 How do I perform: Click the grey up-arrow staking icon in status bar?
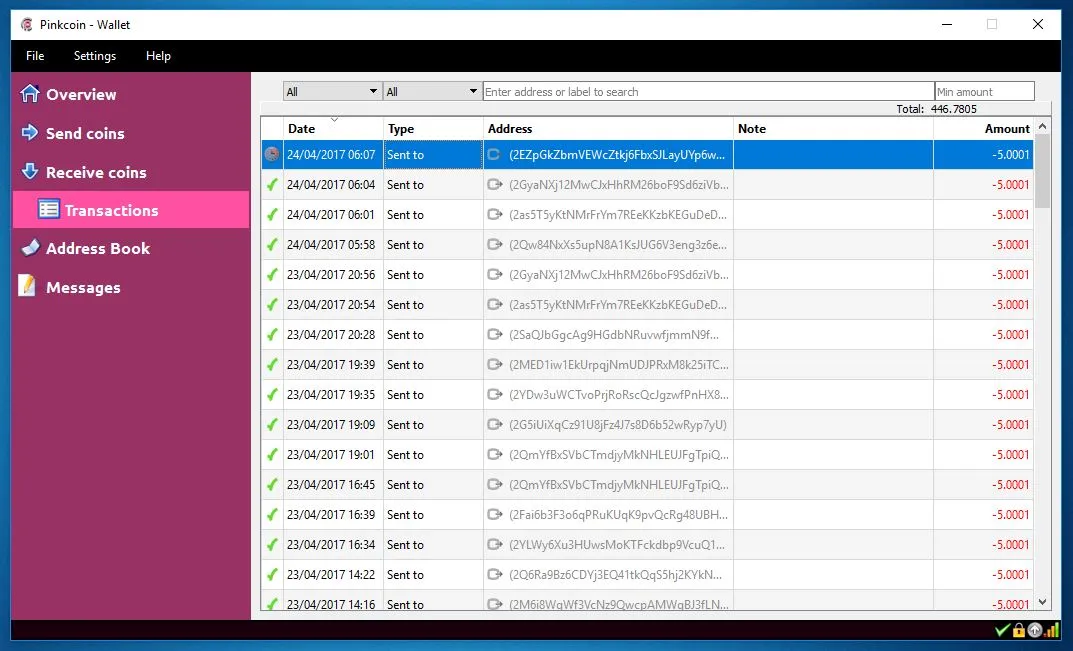tap(1035, 630)
